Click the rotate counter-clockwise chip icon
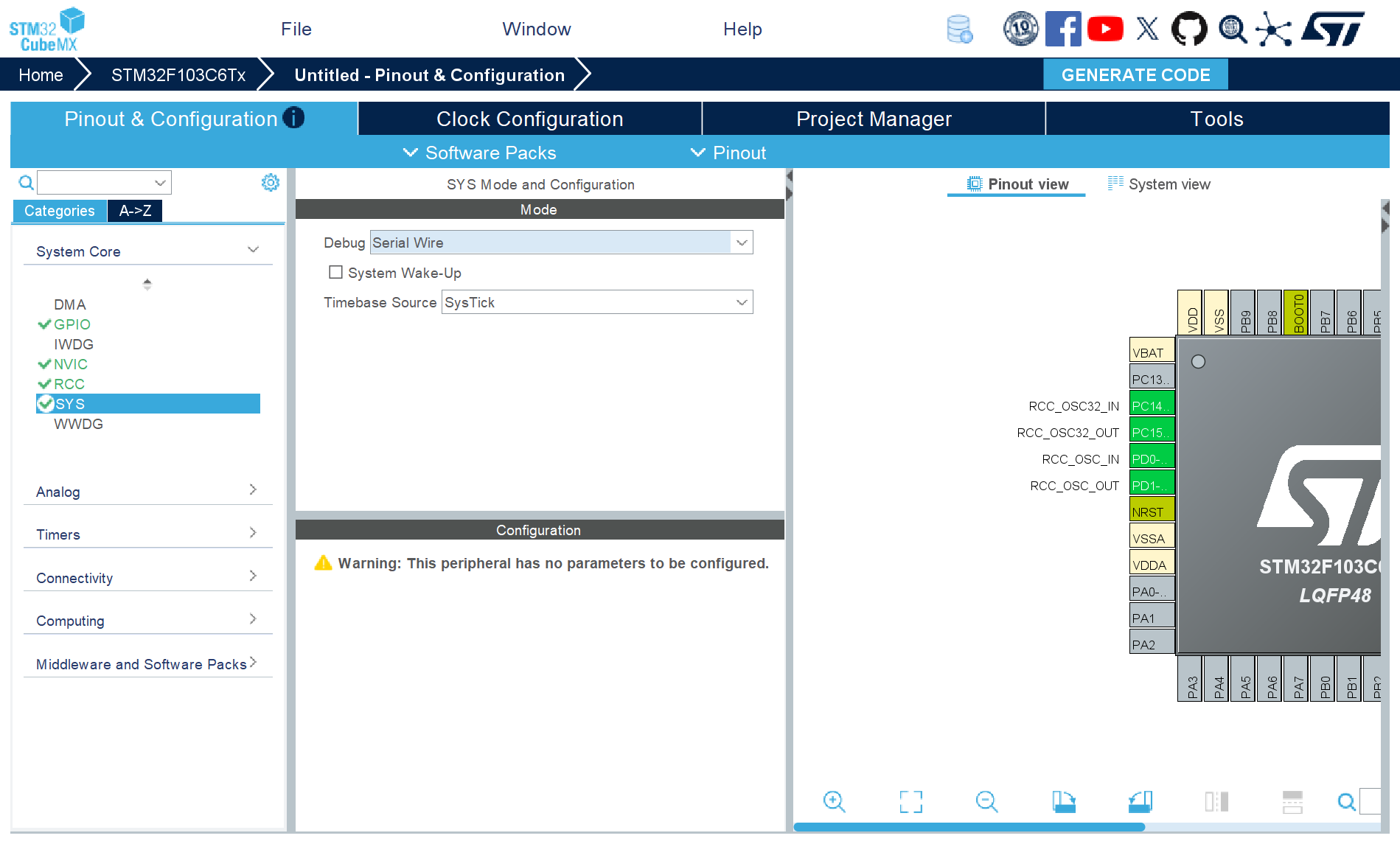1400x844 pixels. (x=1140, y=801)
